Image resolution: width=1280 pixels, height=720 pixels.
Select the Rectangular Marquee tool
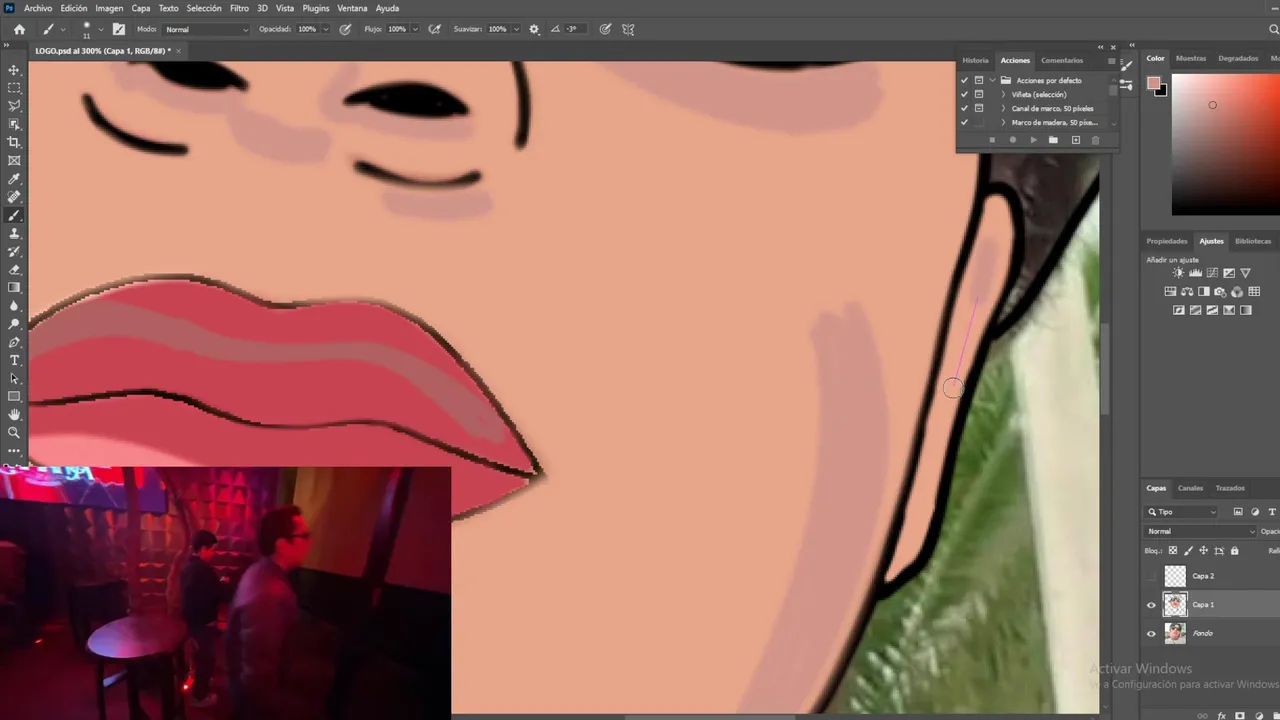(14, 88)
